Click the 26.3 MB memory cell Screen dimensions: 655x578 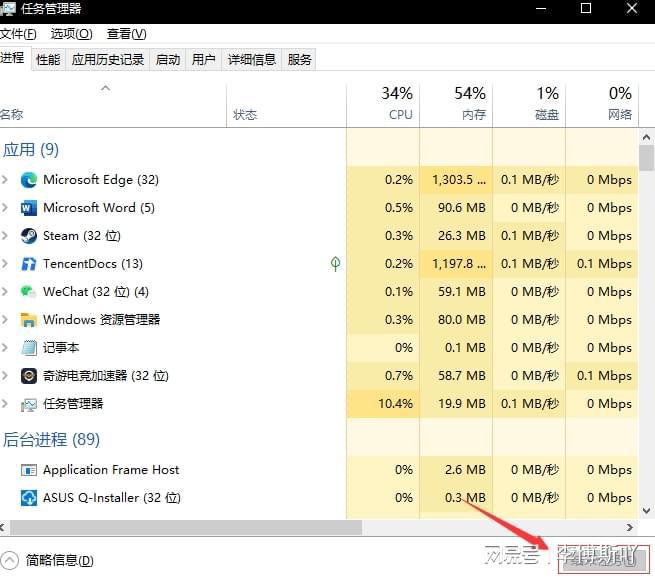click(456, 236)
